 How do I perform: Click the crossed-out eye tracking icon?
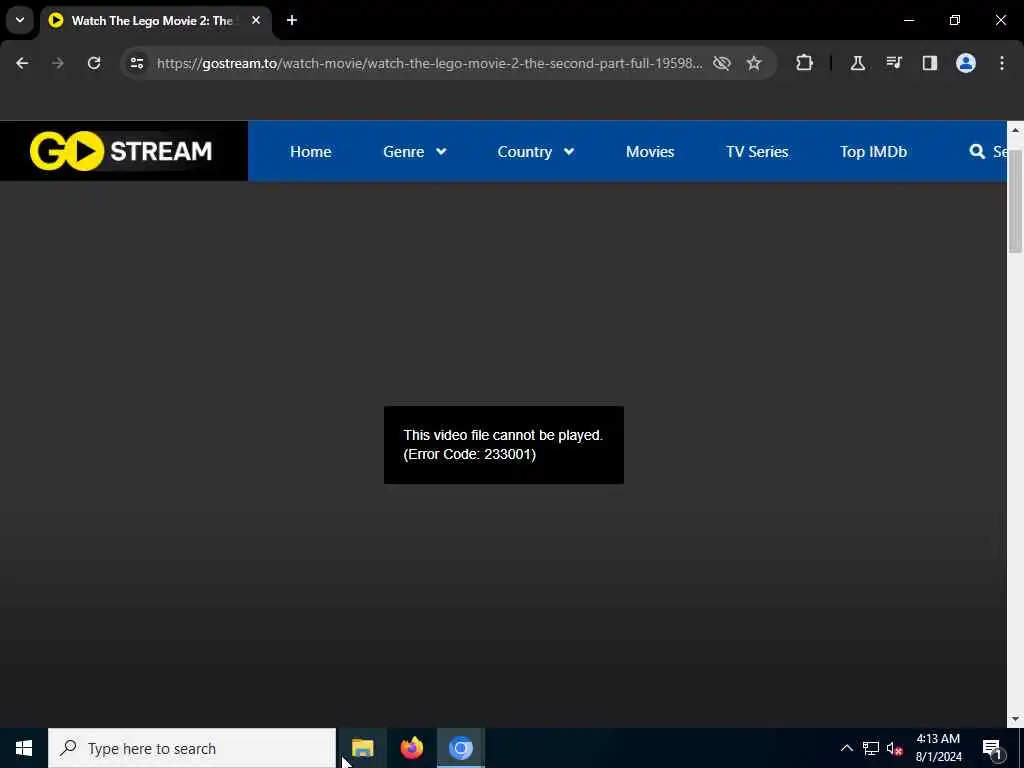tap(722, 63)
